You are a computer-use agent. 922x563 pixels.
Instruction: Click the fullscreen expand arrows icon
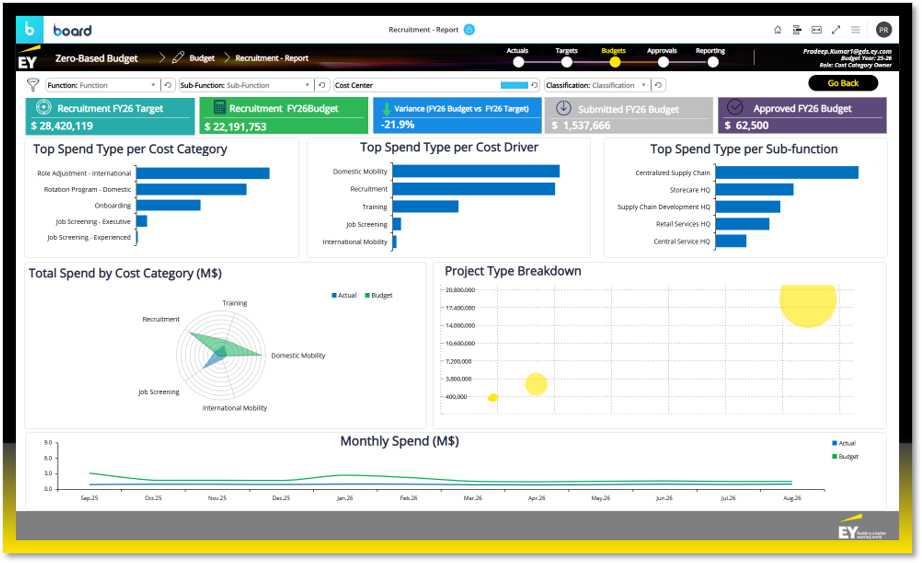pos(836,30)
